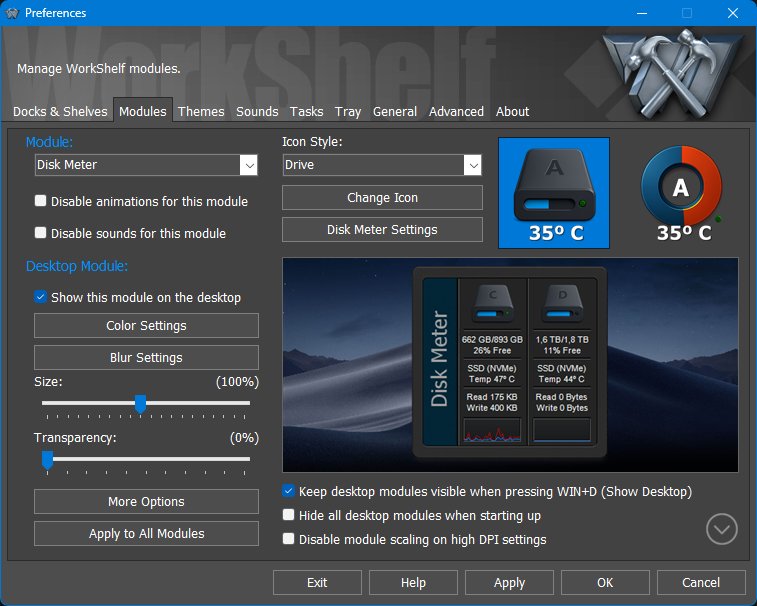Confirm with the OK button
The image size is (757, 606).
(605, 582)
